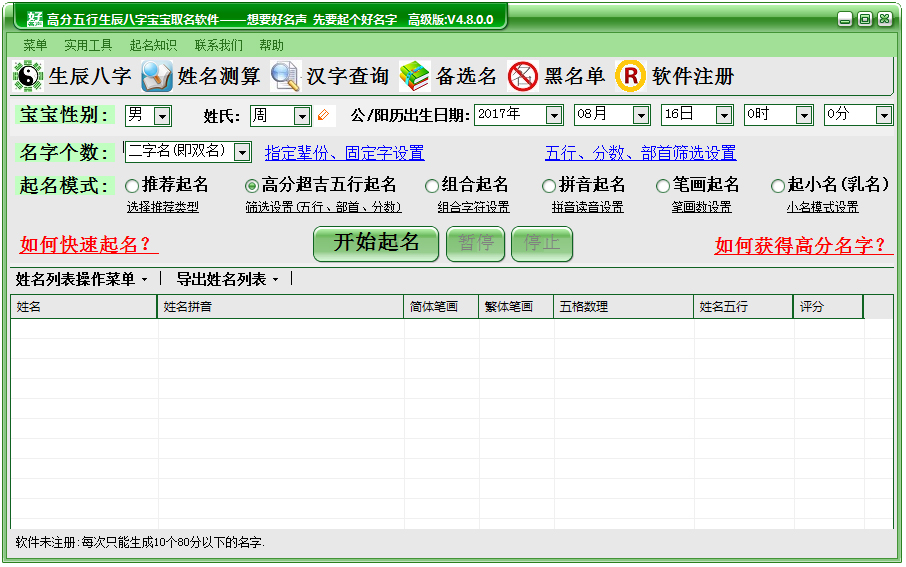906x567 pixels.
Task: Close the naming software window
Action: (x=885, y=19)
